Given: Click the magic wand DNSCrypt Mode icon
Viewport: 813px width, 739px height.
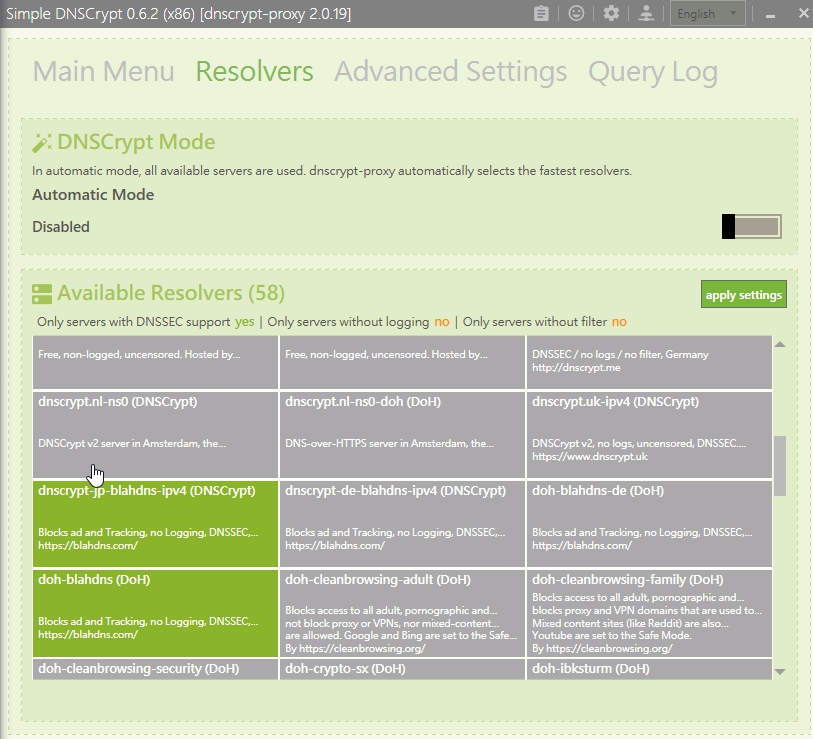Looking at the screenshot, I should (42, 143).
